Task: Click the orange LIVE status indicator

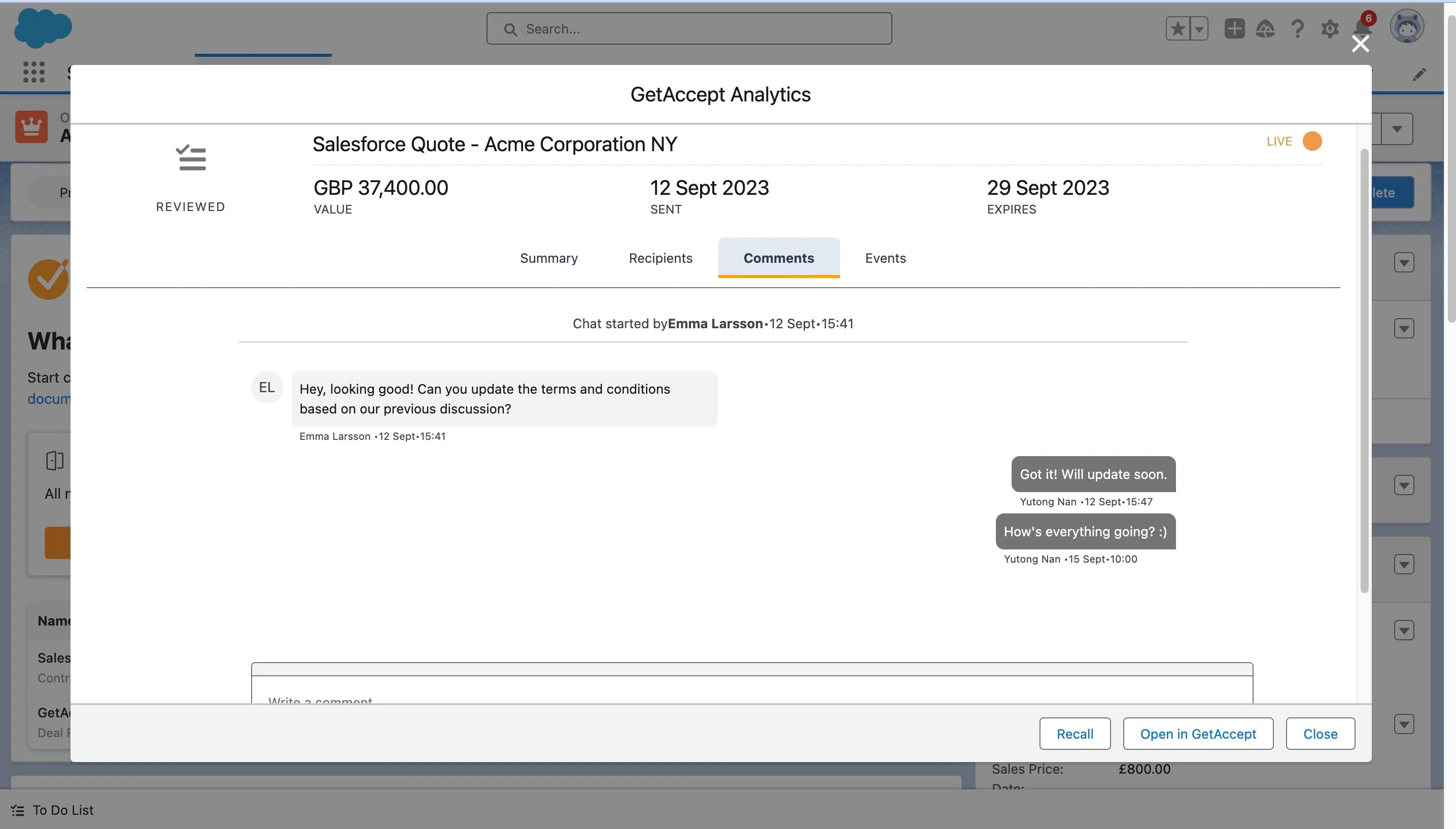Action: click(1311, 141)
